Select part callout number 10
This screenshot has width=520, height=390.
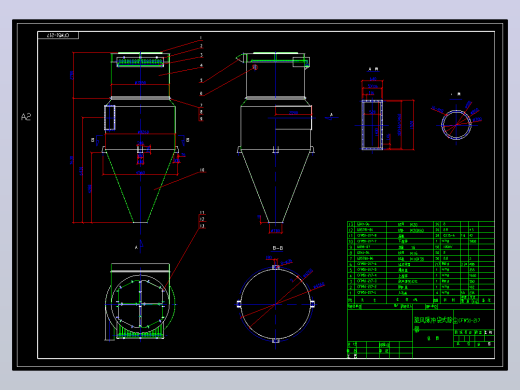click(202, 170)
